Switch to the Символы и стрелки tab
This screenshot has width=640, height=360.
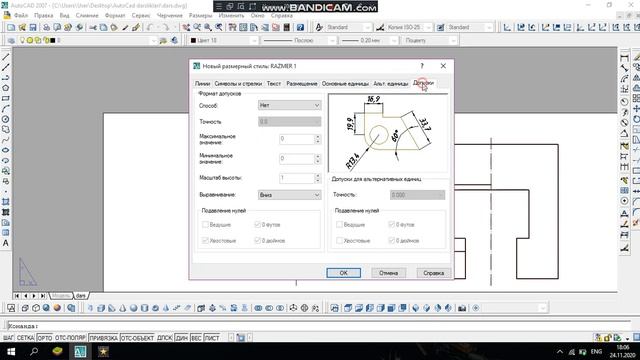coord(238,83)
